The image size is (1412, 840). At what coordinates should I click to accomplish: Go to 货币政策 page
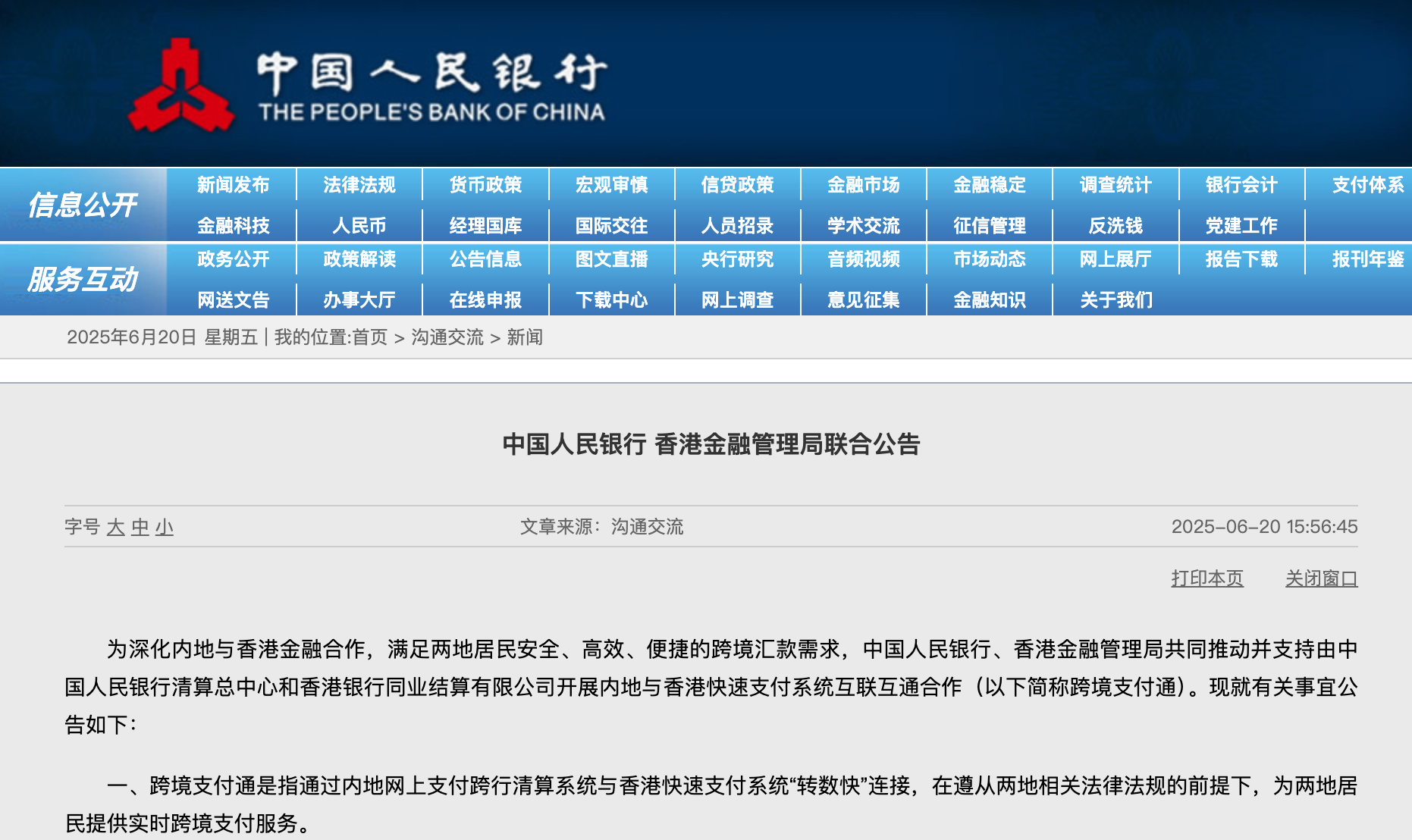click(x=485, y=185)
